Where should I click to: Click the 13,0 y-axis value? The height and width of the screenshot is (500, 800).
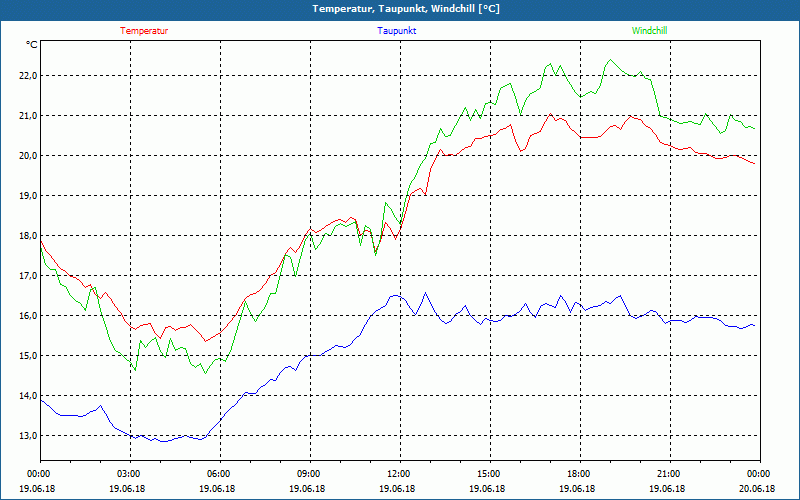[x=28, y=436]
